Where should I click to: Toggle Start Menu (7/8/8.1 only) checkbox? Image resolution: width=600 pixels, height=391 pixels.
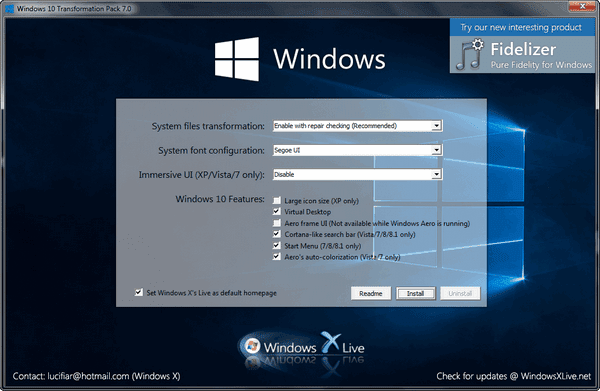click(277, 246)
